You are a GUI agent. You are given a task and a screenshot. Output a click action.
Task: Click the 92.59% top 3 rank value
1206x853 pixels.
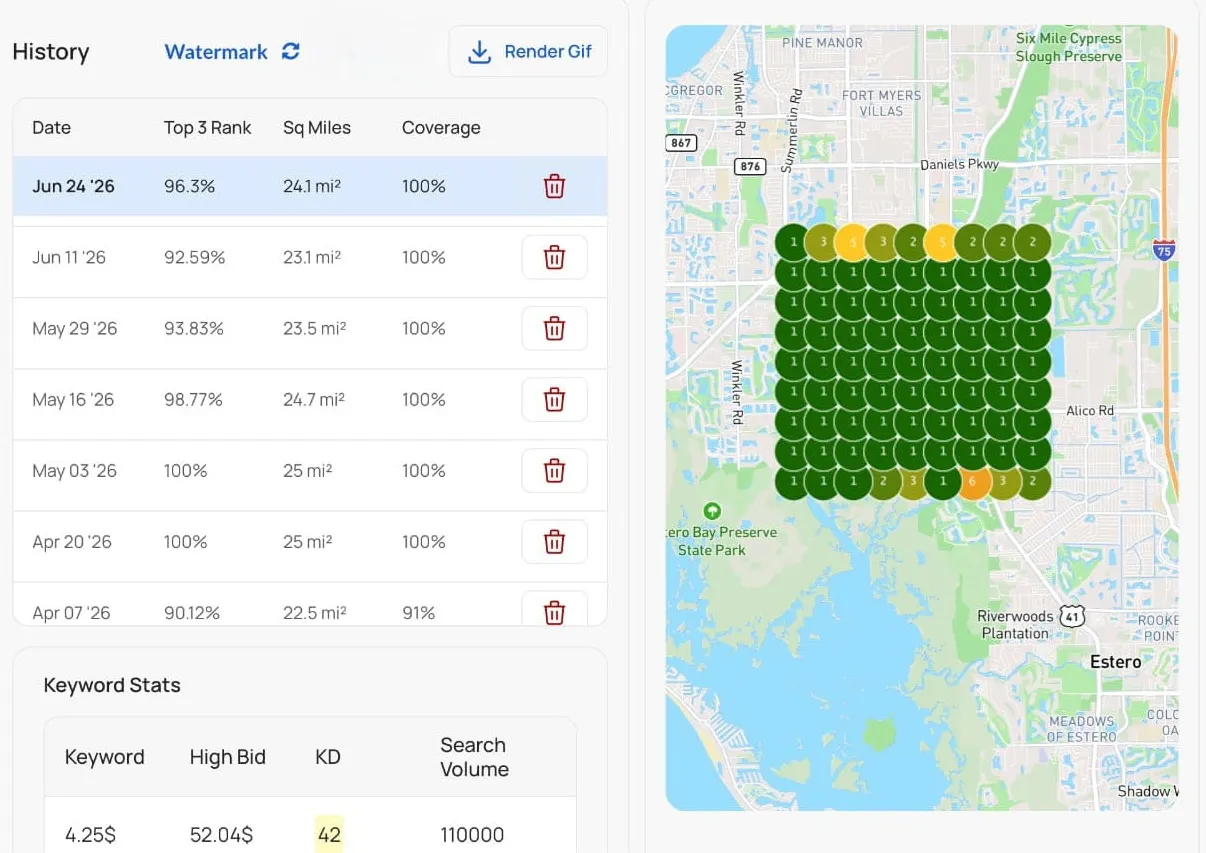pos(195,257)
